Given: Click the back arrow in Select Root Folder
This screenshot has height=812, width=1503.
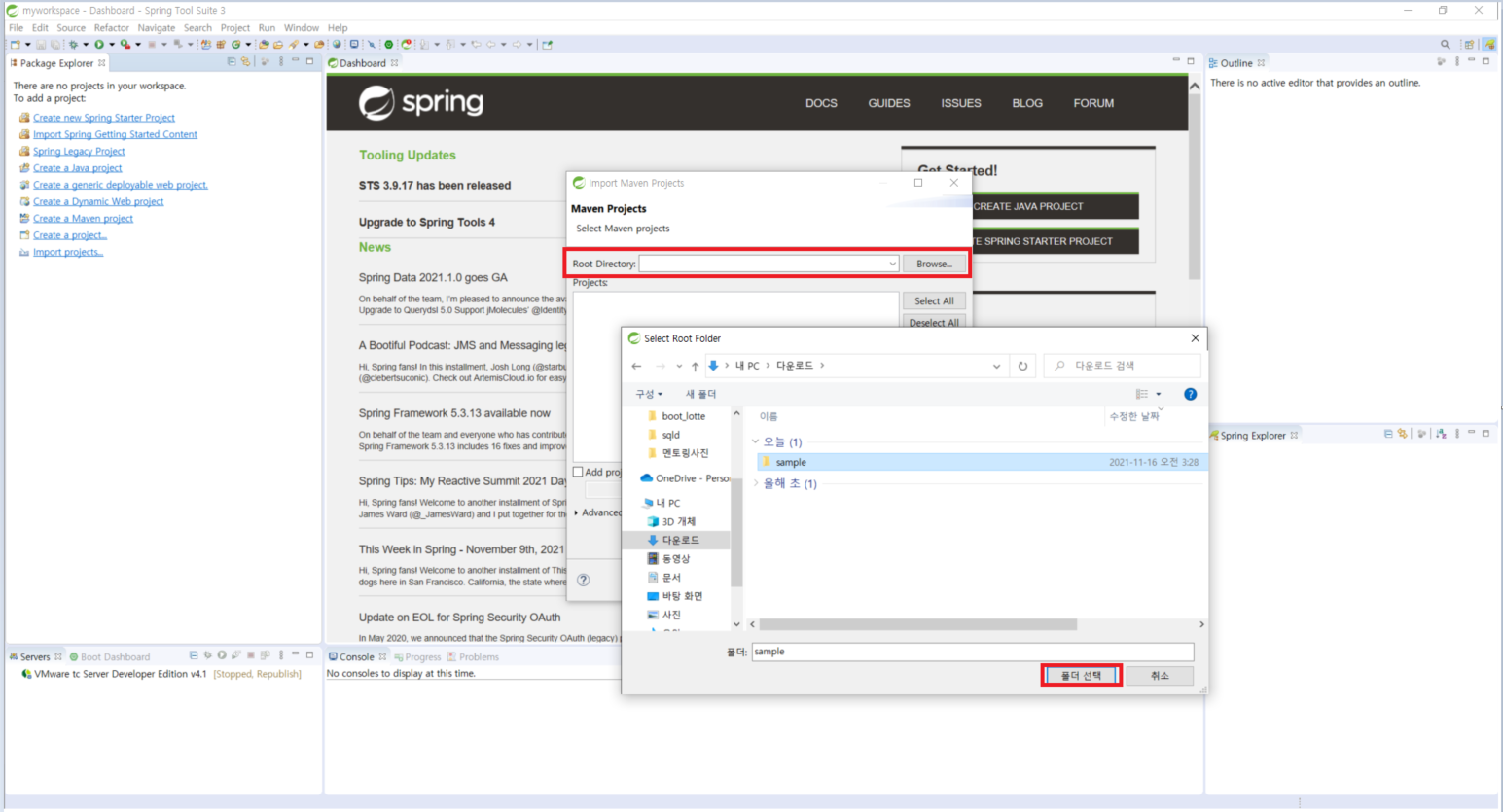Looking at the screenshot, I should click(x=636, y=366).
